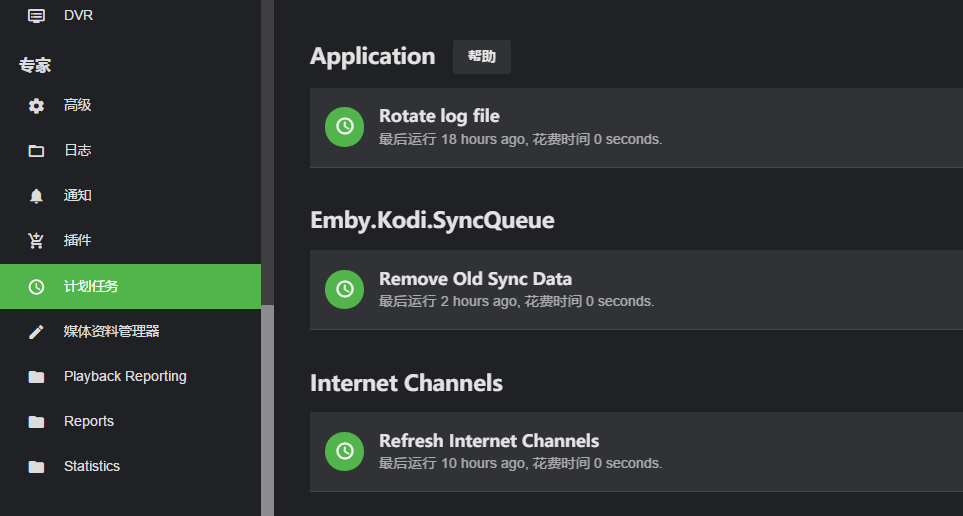Screen dimensions: 963x516
Task: Click green clock icon for Remove Old Sync Data
Action: coord(345,289)
